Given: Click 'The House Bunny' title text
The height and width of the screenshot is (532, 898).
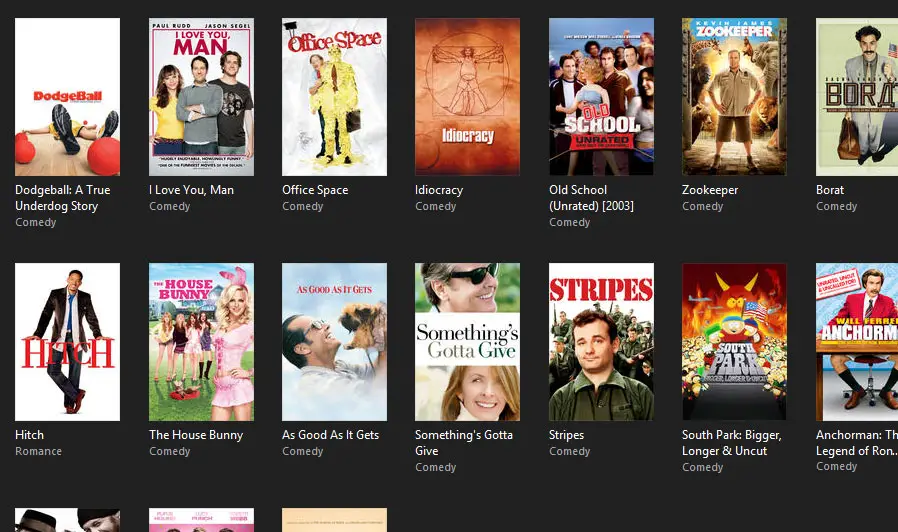Looking at the screenshot, I should coord(196,435).
